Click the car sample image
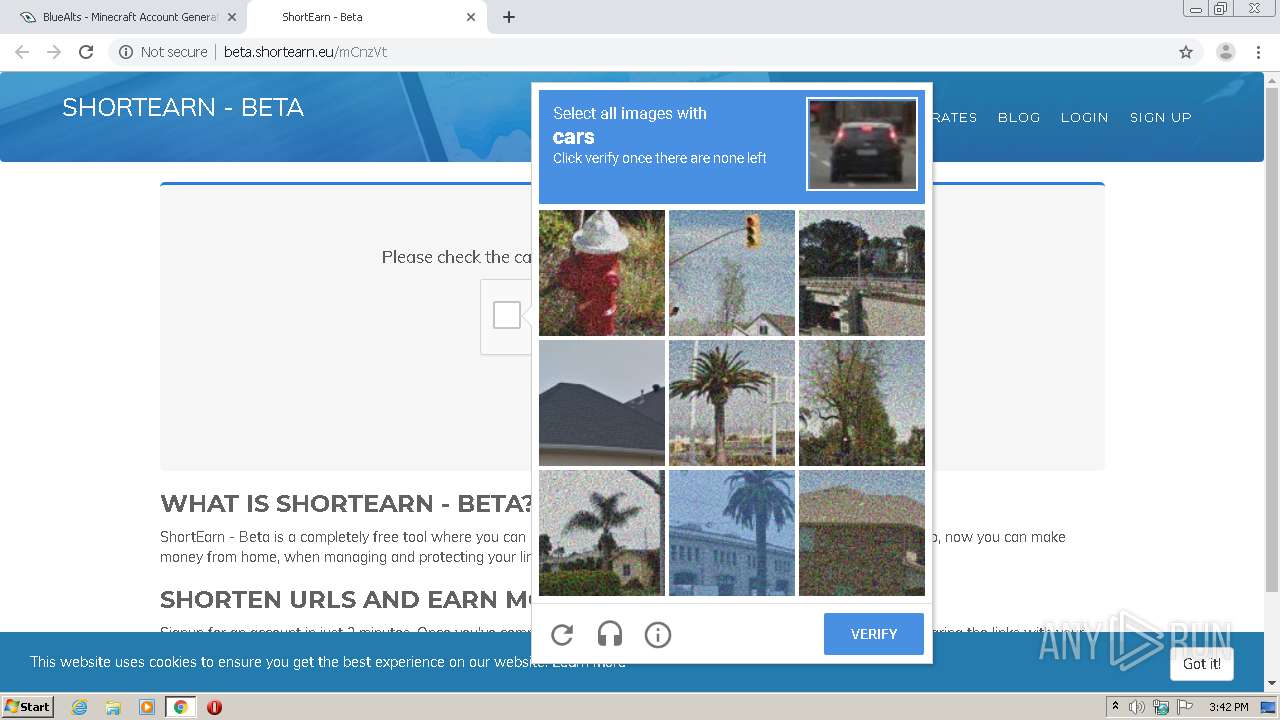The height and width of the screenshot is (720, 1280). (x=862, y=144)
